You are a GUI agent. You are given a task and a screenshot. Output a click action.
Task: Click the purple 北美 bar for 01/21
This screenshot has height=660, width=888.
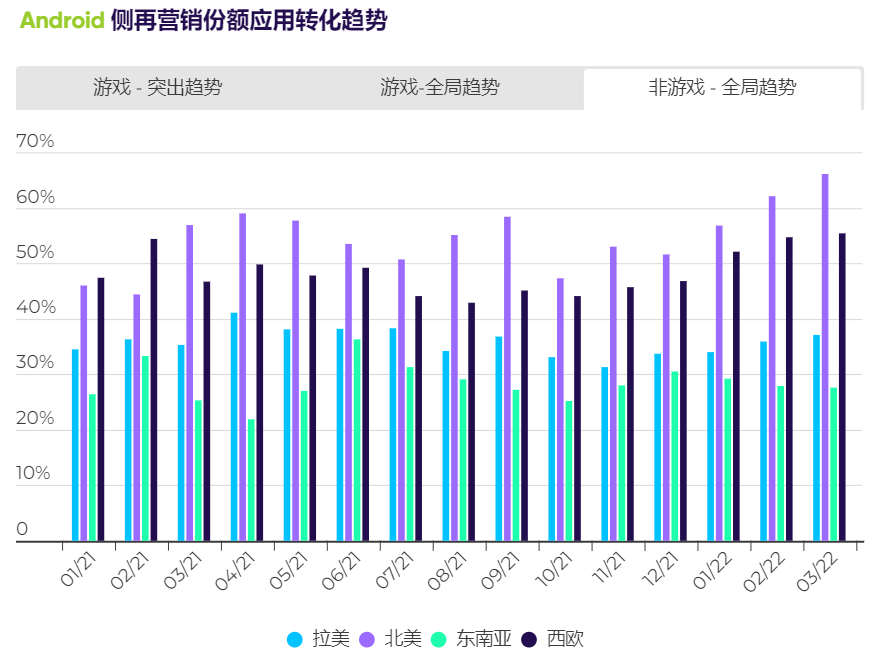coord(84,413)
